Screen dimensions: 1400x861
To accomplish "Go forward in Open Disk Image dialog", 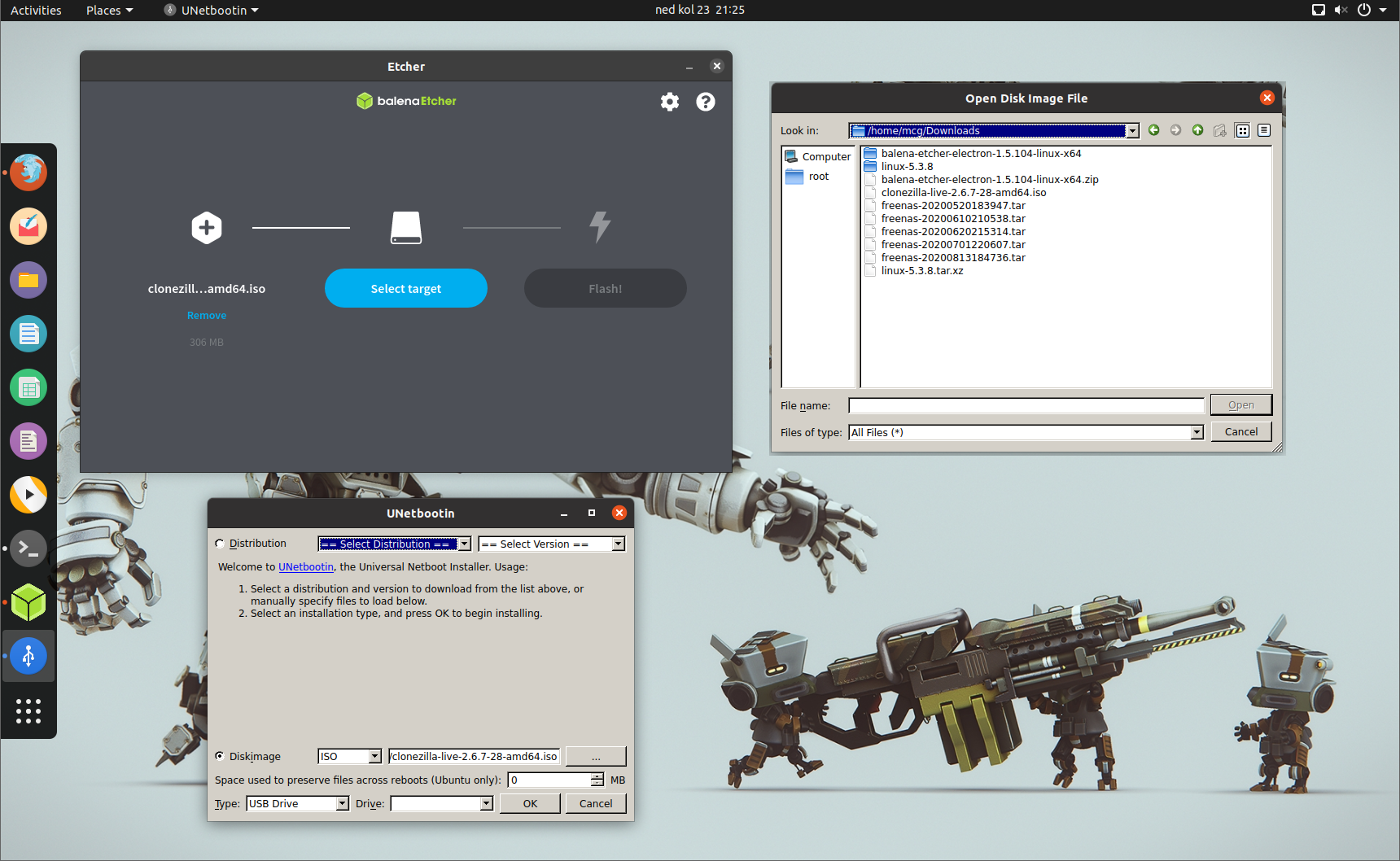I will [x=1175, y=130].
